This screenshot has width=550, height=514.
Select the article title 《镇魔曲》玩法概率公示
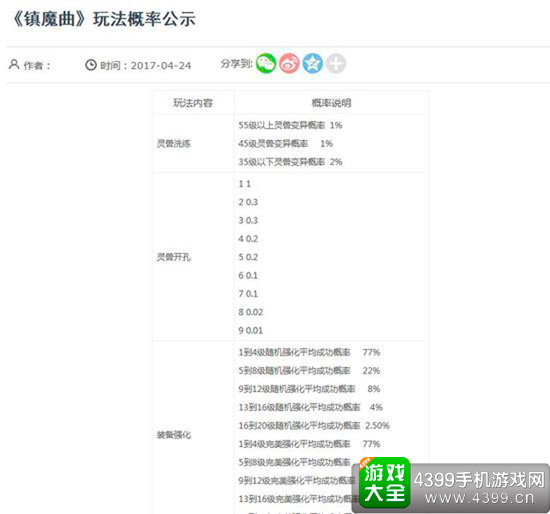point(104,19)
